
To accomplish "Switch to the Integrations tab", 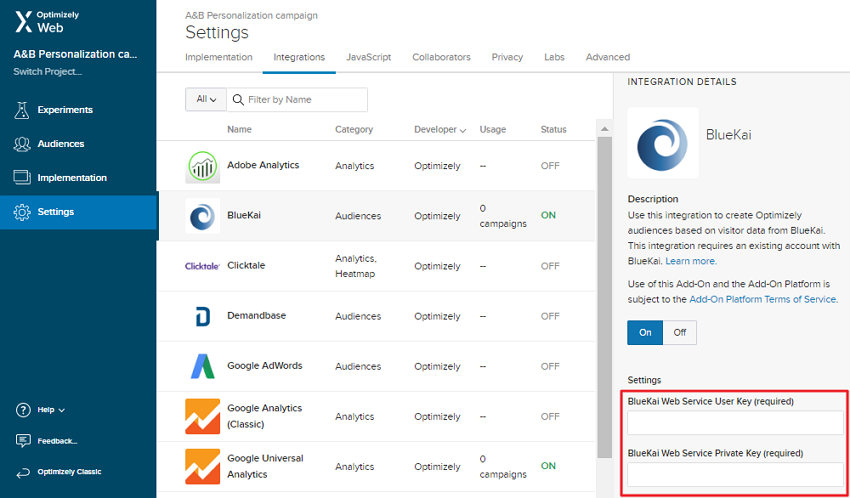I will click(x=299, y=57).
